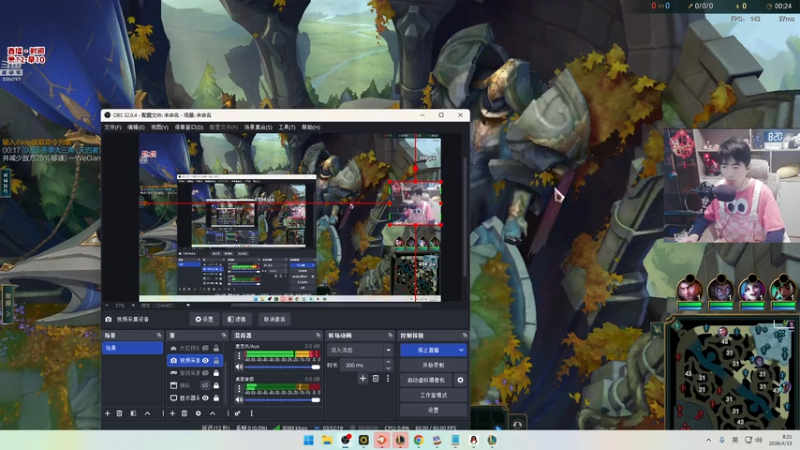Open 设置 in the controls panel
Viewport: 800px width, 450px height.
coord(433,410)
